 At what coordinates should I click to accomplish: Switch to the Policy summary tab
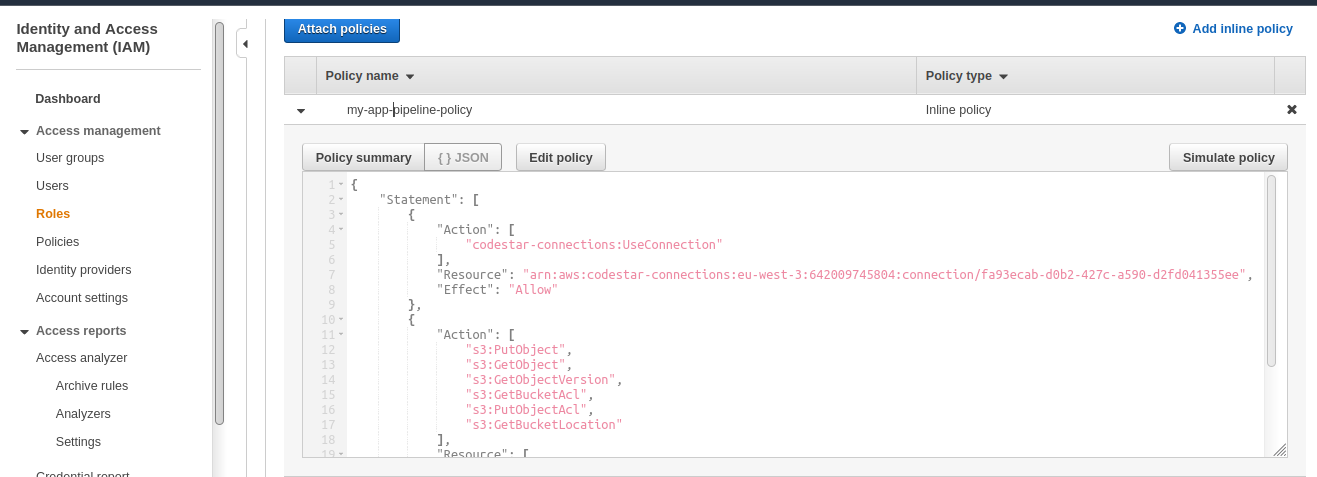363,158
